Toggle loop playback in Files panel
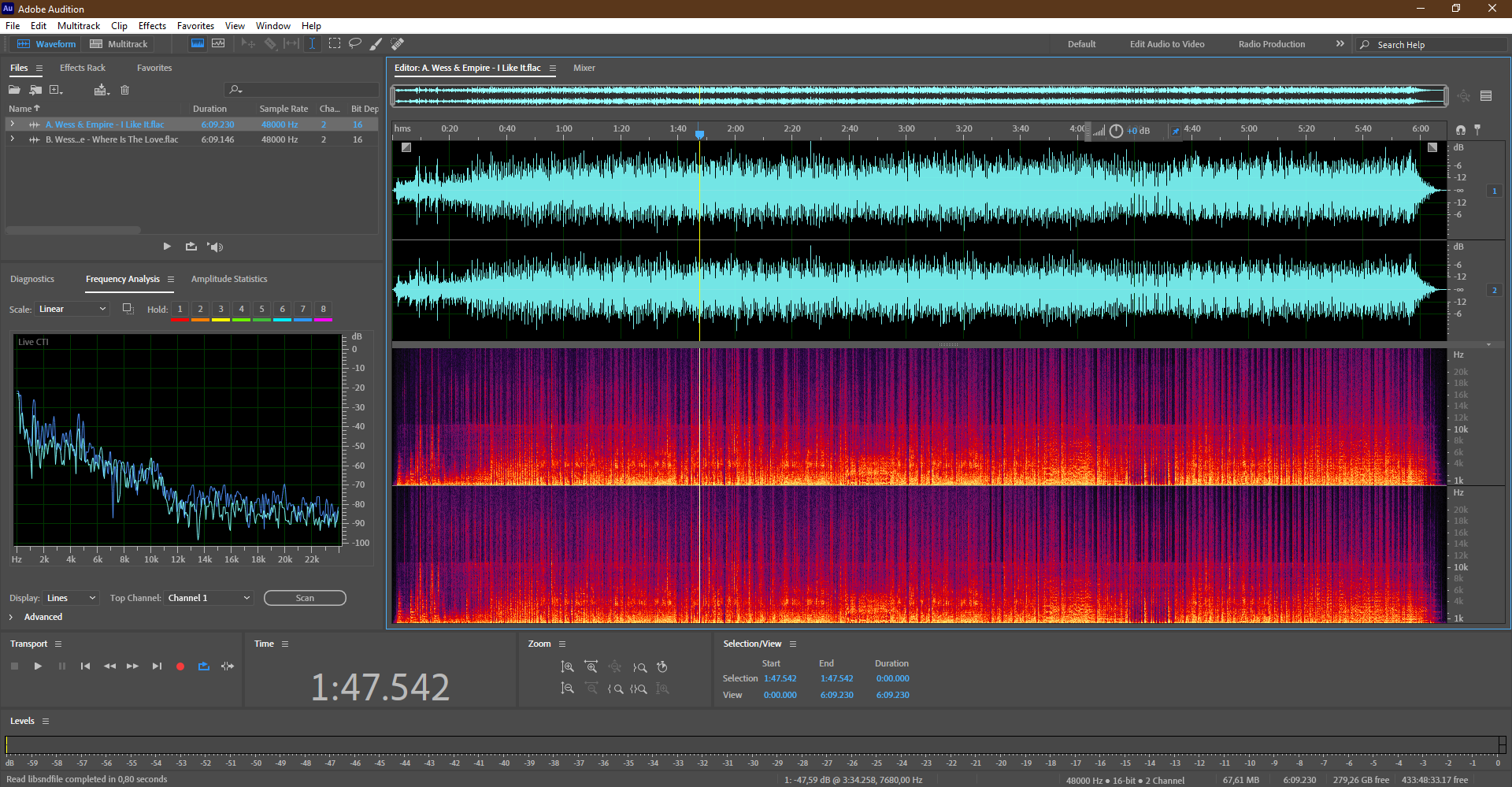The width and height of the screenshot is (1512, 787). coord(191,247)
